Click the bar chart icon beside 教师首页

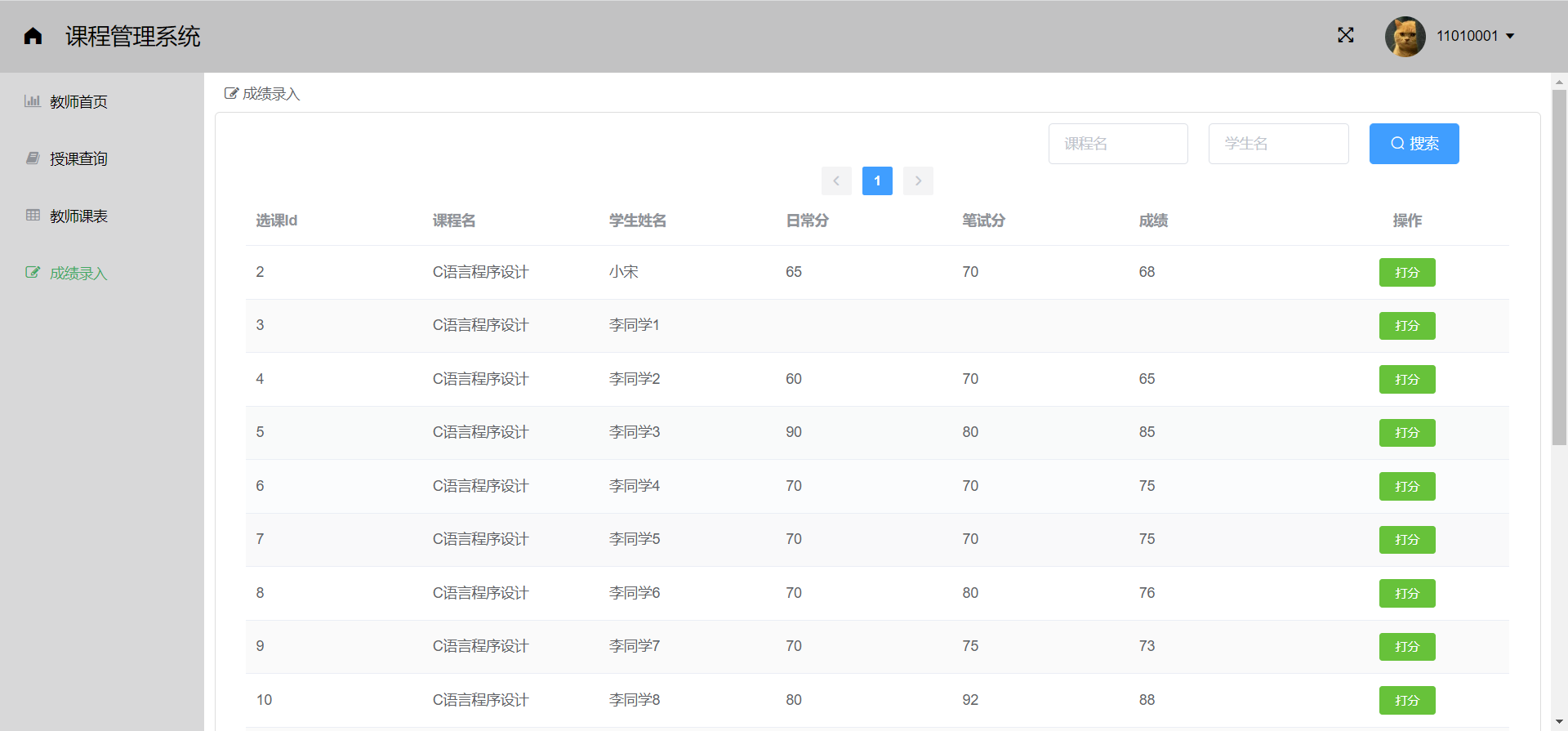click(33, 101)
